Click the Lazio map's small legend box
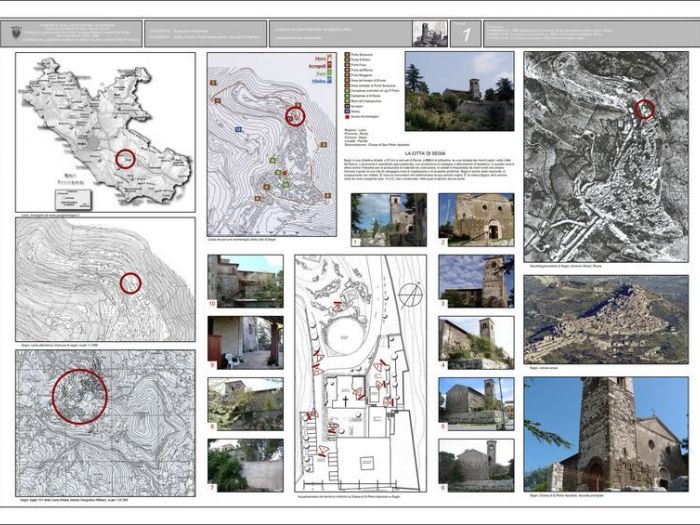Screen dimensions: 700x525 (73, 199)
